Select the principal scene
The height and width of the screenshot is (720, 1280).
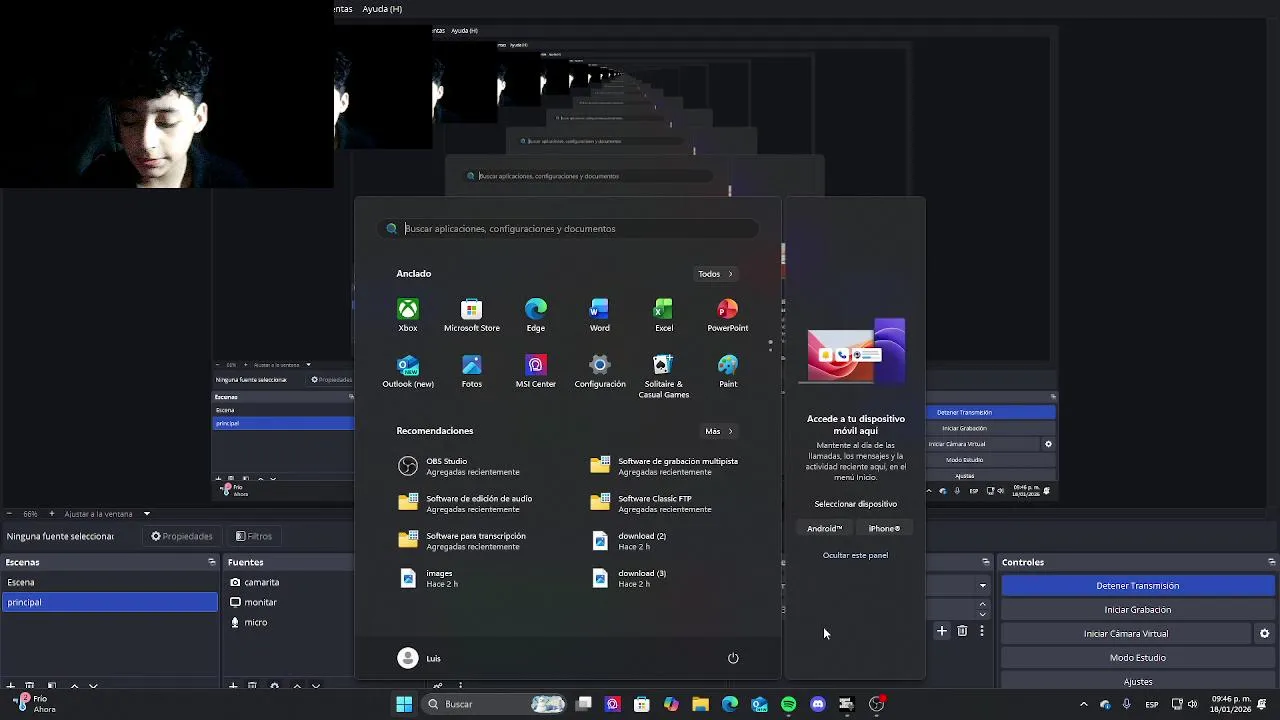coord(109,602)
